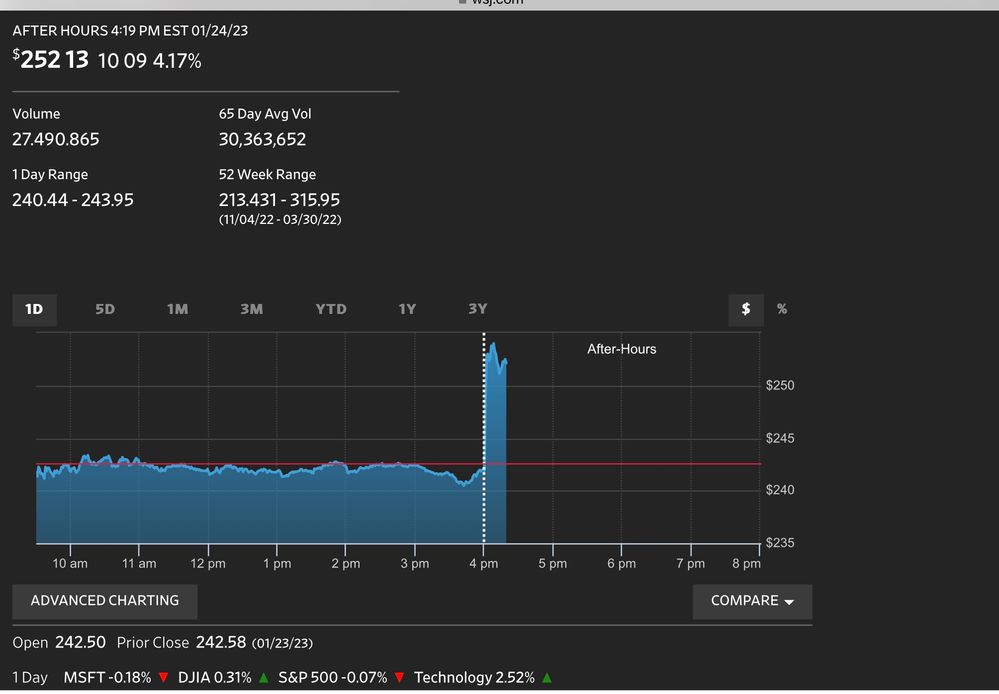
Task: Click the after-hours price peak on chart
Action: click(493, 345)
